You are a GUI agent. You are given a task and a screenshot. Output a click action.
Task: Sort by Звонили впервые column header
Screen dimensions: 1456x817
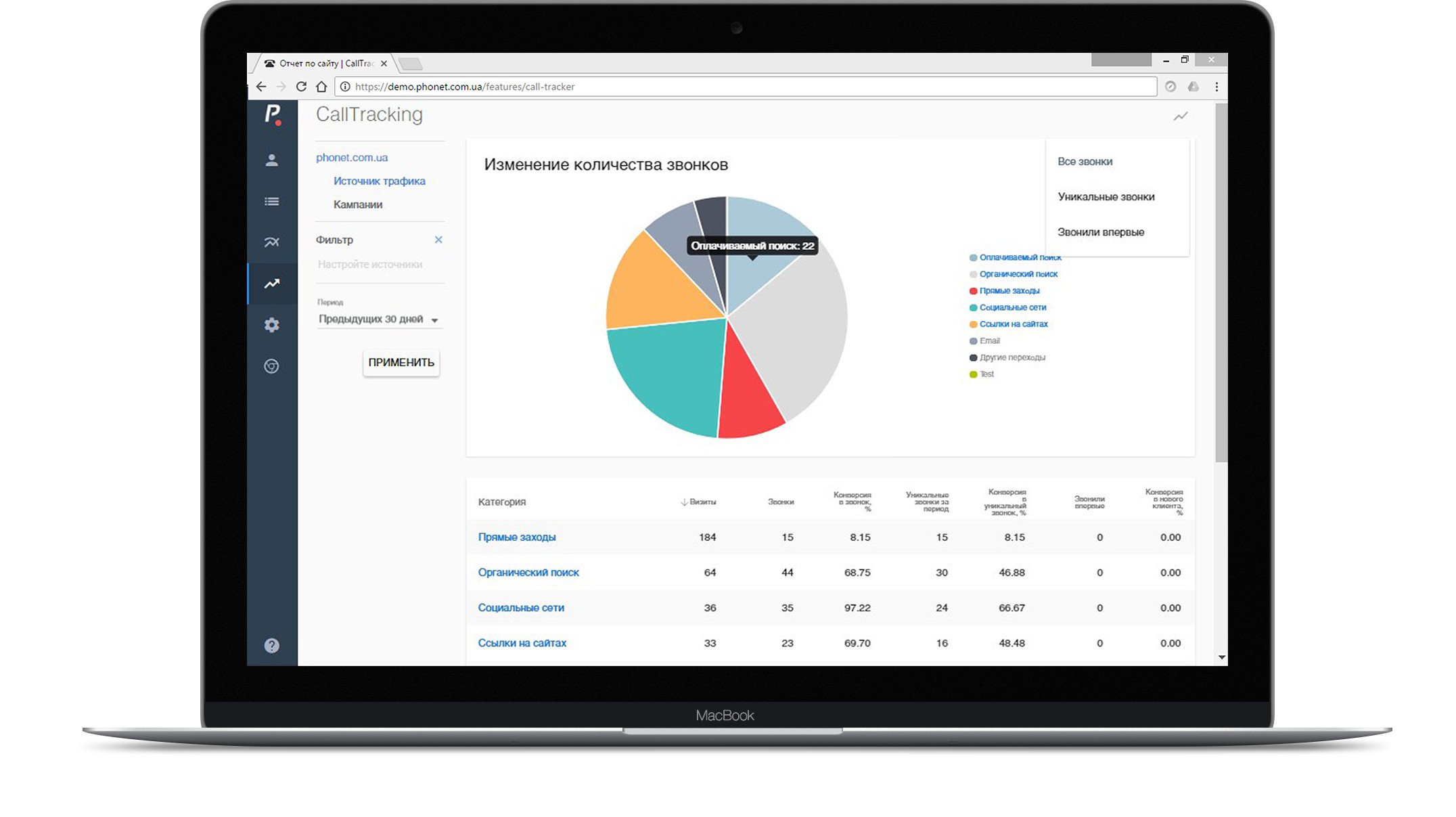1089,502
